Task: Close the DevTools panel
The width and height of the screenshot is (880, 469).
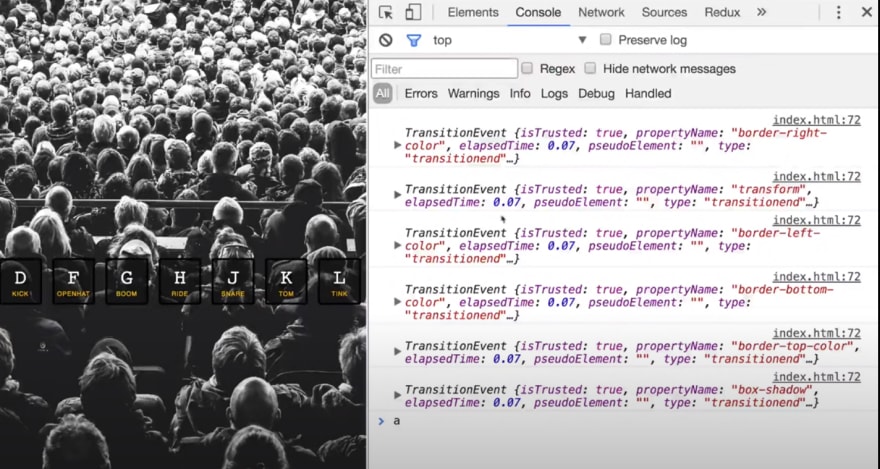Action: coord(867,12)
